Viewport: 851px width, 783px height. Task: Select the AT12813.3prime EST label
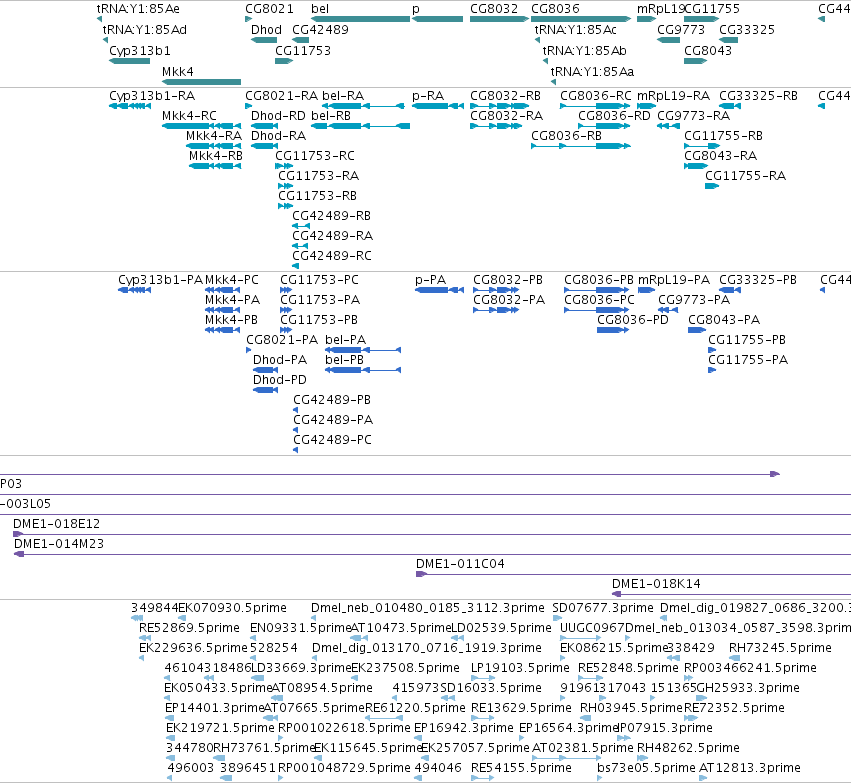point(750,768)
